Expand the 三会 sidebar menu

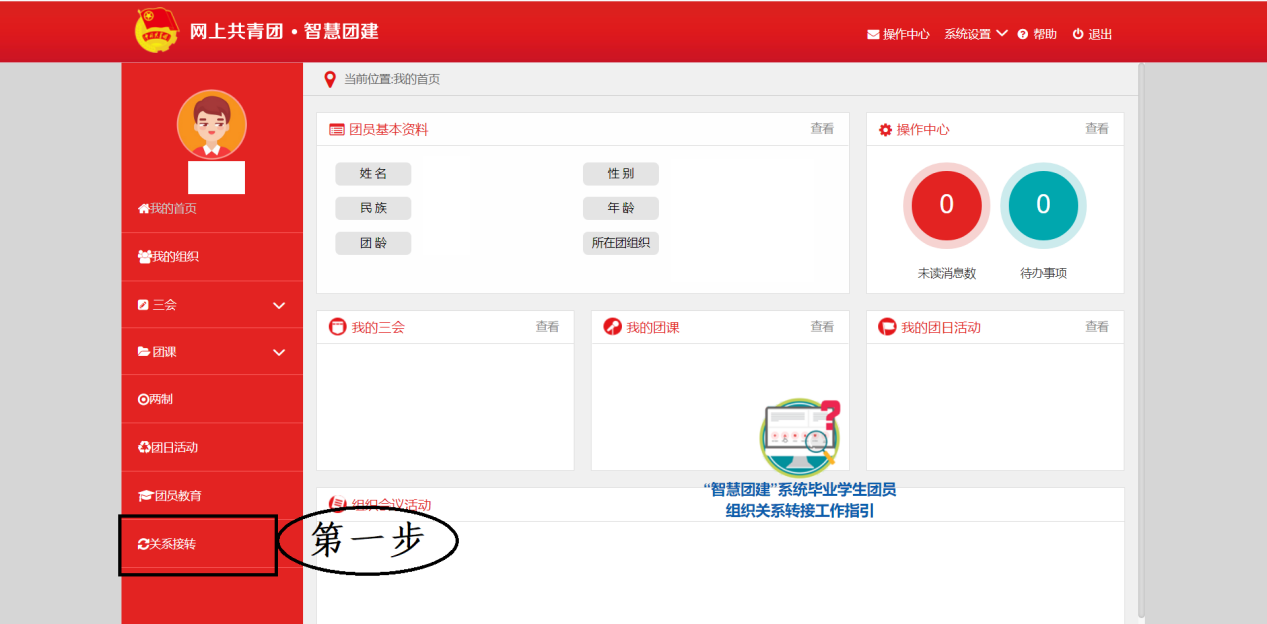click(x=212, y=305)
